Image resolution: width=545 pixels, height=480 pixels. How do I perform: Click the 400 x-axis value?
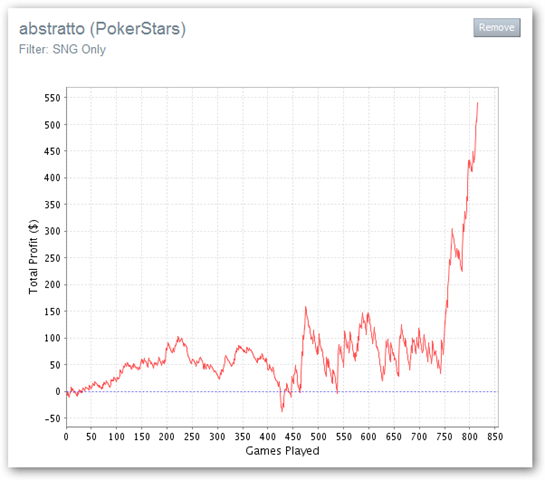coord(268,437)
